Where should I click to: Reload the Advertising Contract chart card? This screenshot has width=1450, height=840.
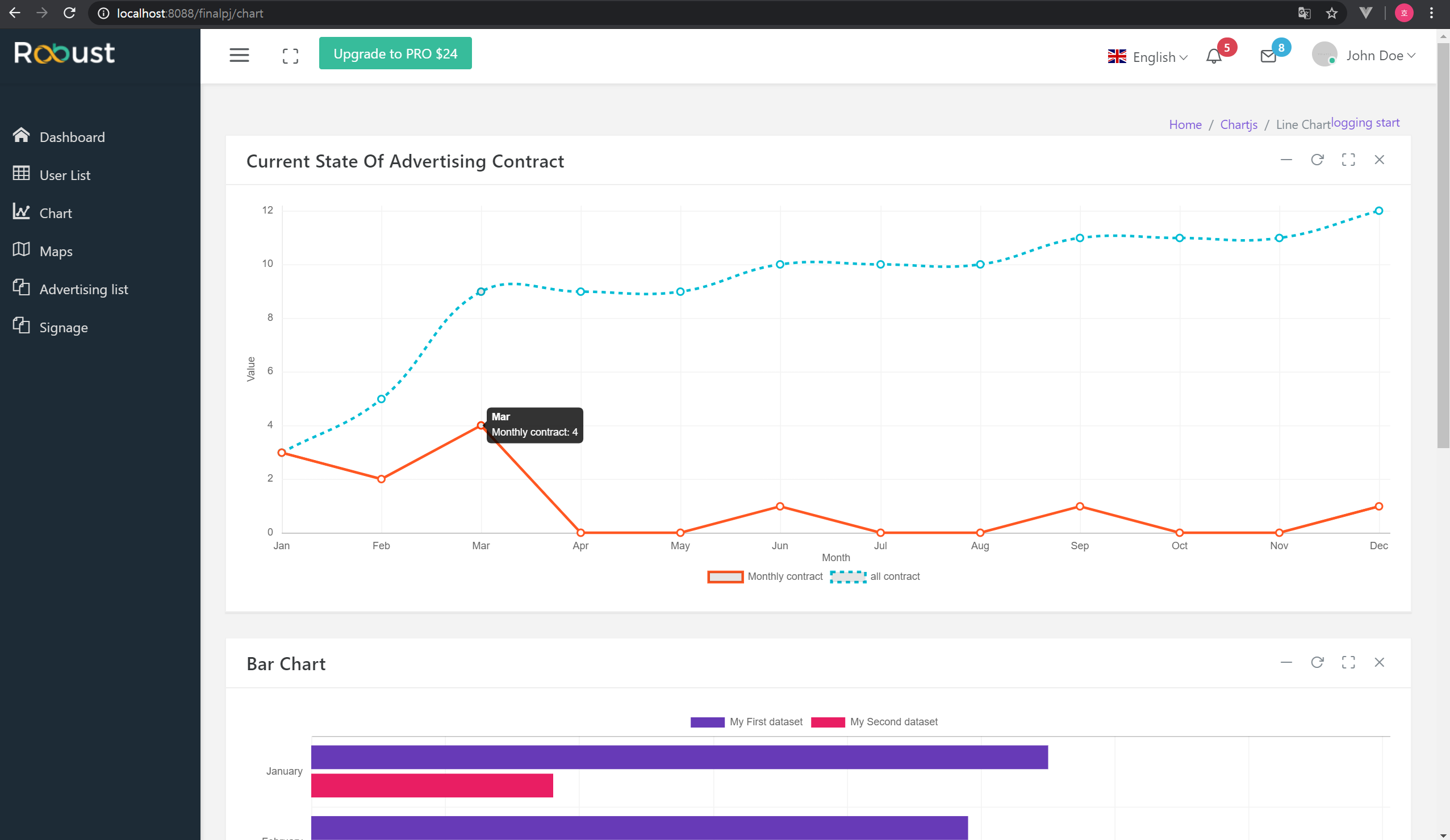(1317, 160)
